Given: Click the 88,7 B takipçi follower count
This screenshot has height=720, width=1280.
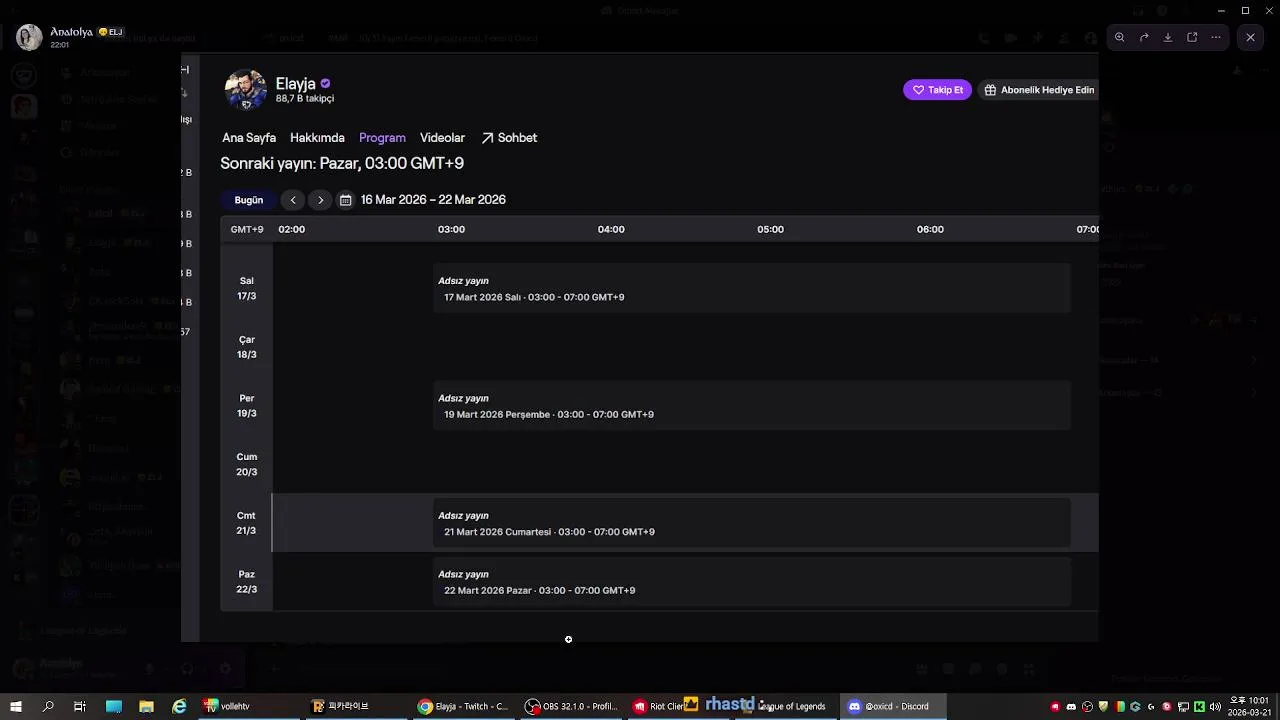Looking at the screenshot, I should point(305,99).
